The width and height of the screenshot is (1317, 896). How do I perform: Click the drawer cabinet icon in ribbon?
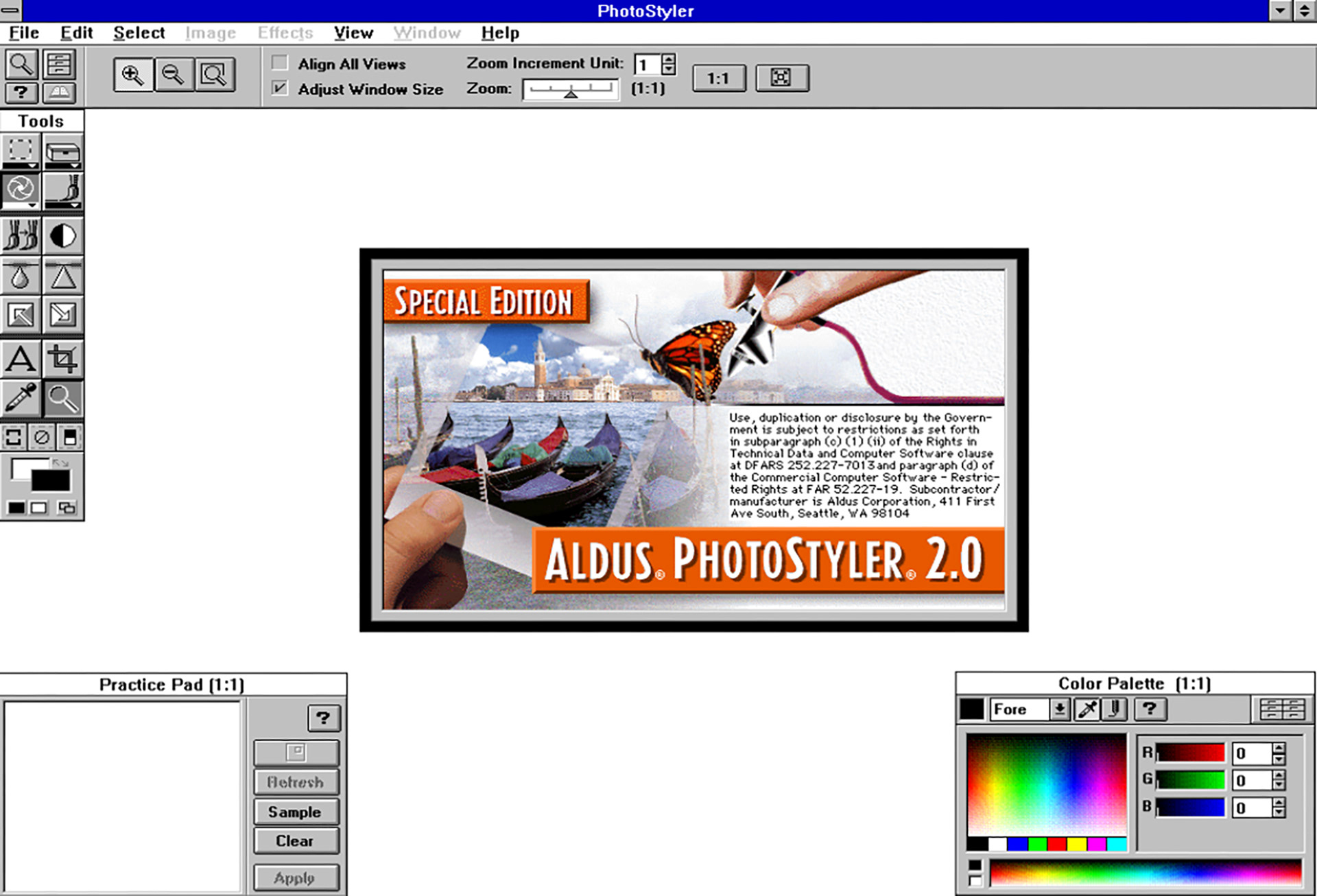(x=60, y=64)
